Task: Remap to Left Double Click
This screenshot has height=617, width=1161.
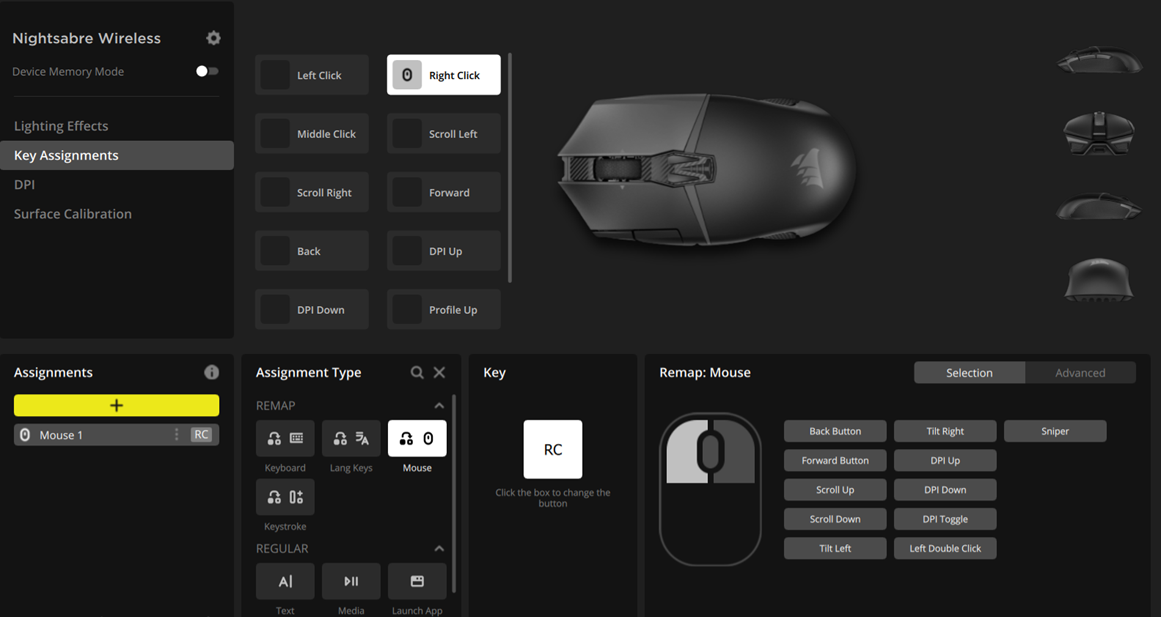Action: point(945,548)
